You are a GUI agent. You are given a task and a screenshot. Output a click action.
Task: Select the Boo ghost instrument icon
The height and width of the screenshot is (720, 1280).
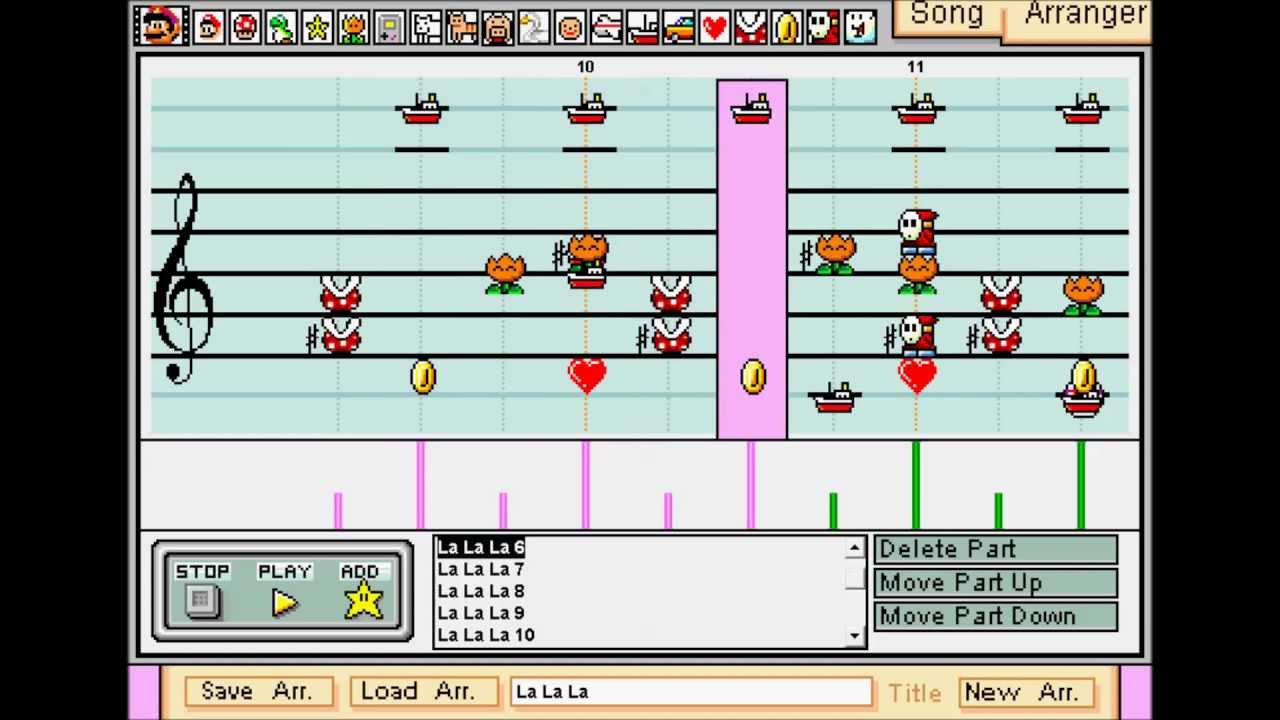859,27
